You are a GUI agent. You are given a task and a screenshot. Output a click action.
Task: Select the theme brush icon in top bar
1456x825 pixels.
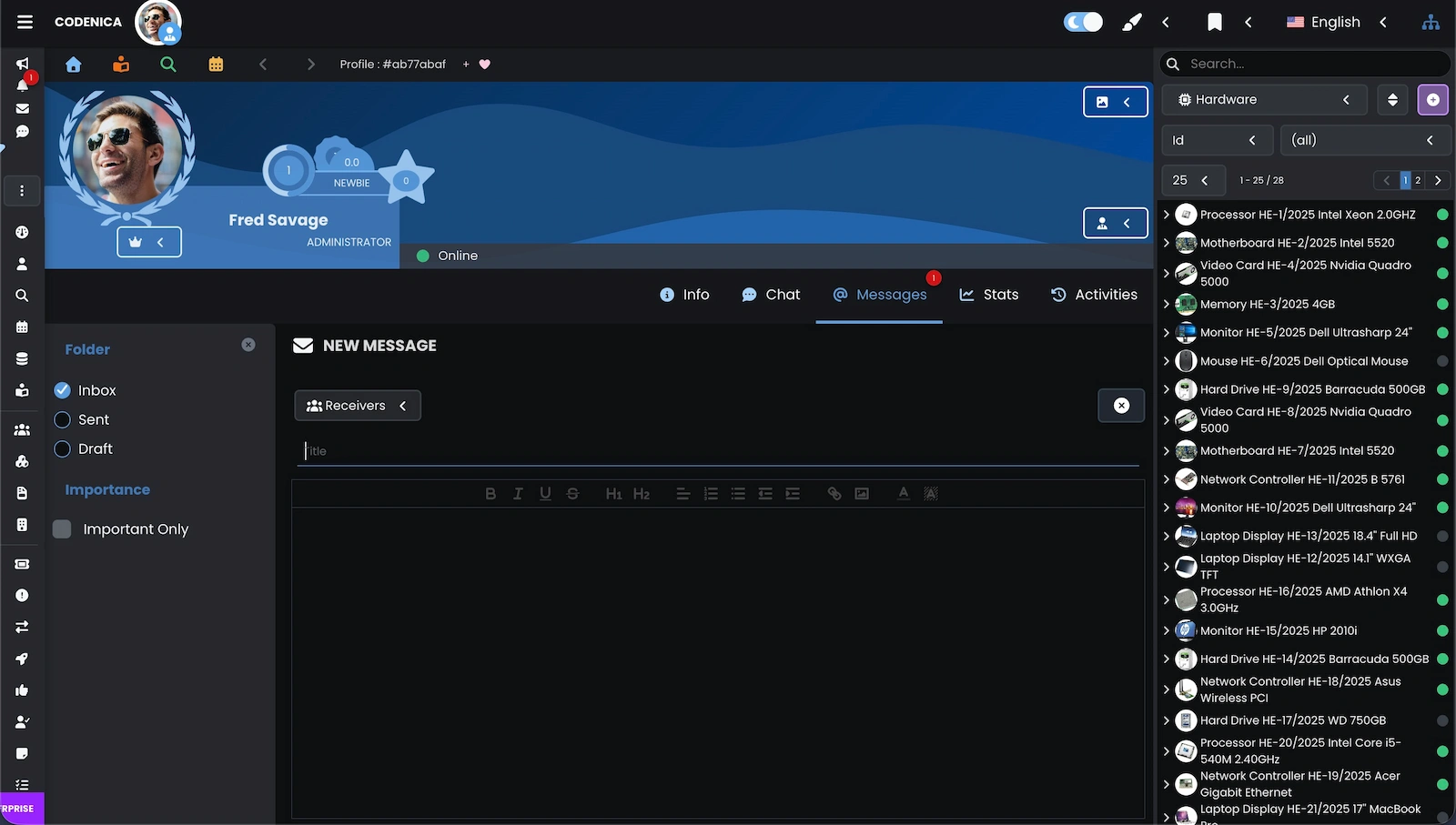point(1131,21)
